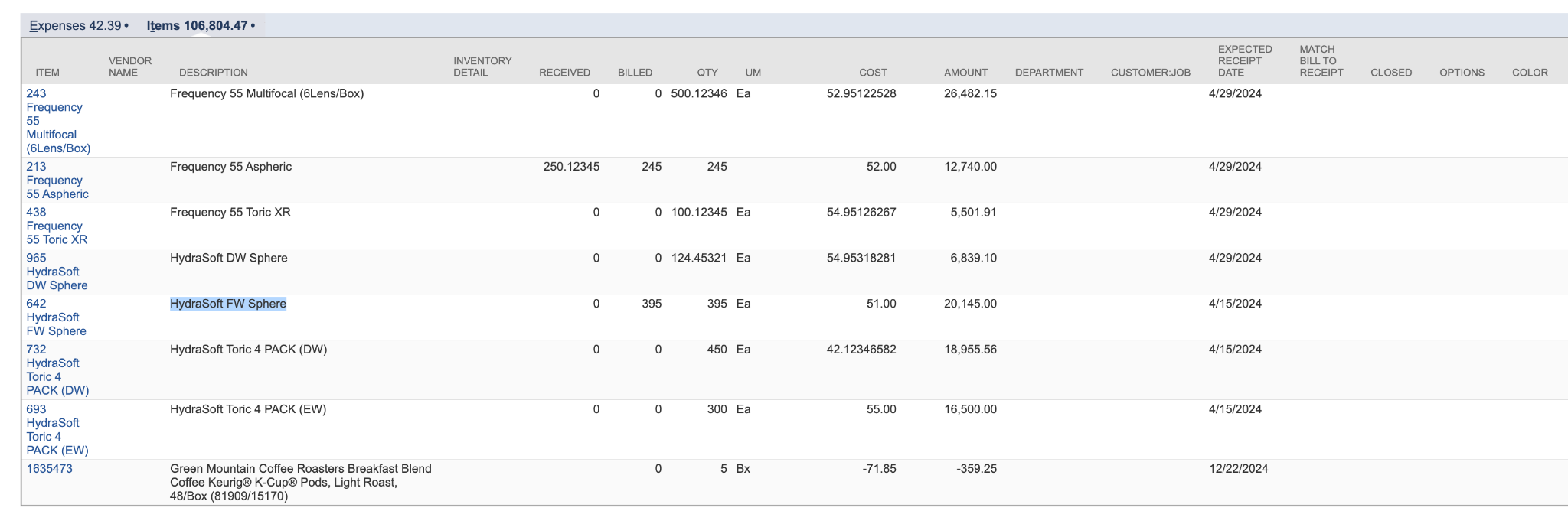Open item 642 HydraSoft FW Sphere link
This screenshot has width=1568, height=524.
(x=56, y=317)
